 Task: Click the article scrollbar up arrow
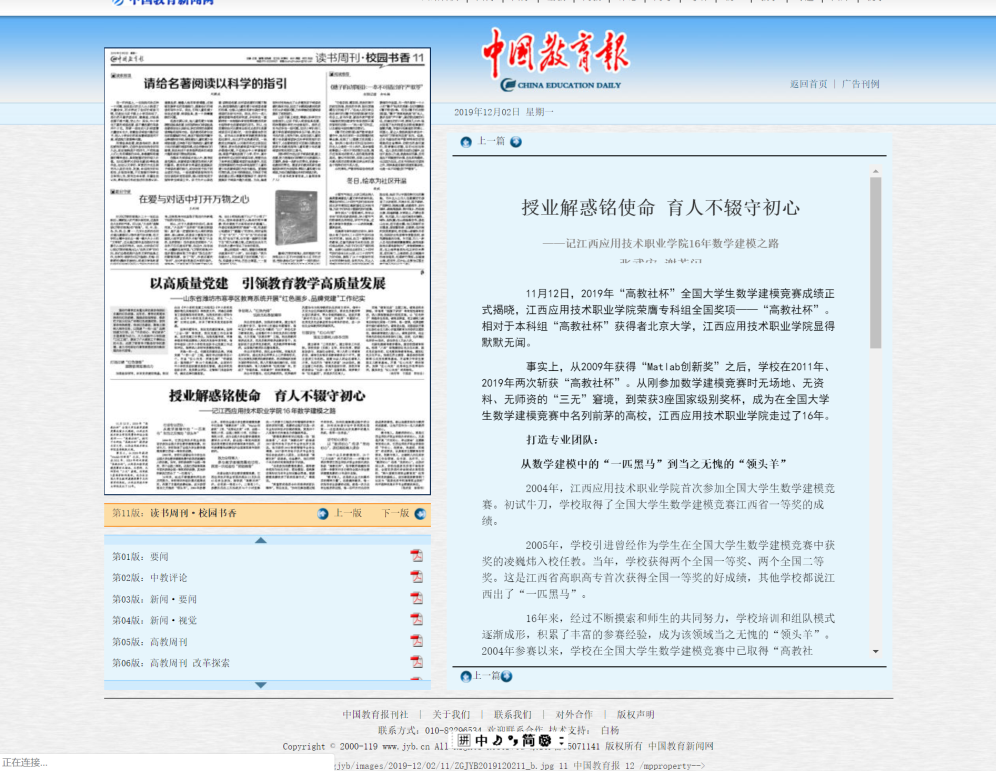pos(875,171)
